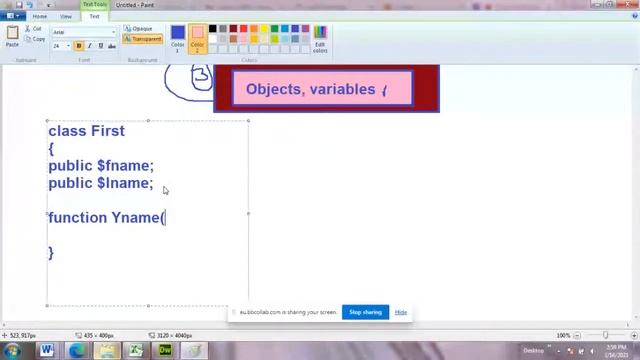
Task: Click the Hide link in sharing bar
Action: pyautogui.click(x=401, y=312)
